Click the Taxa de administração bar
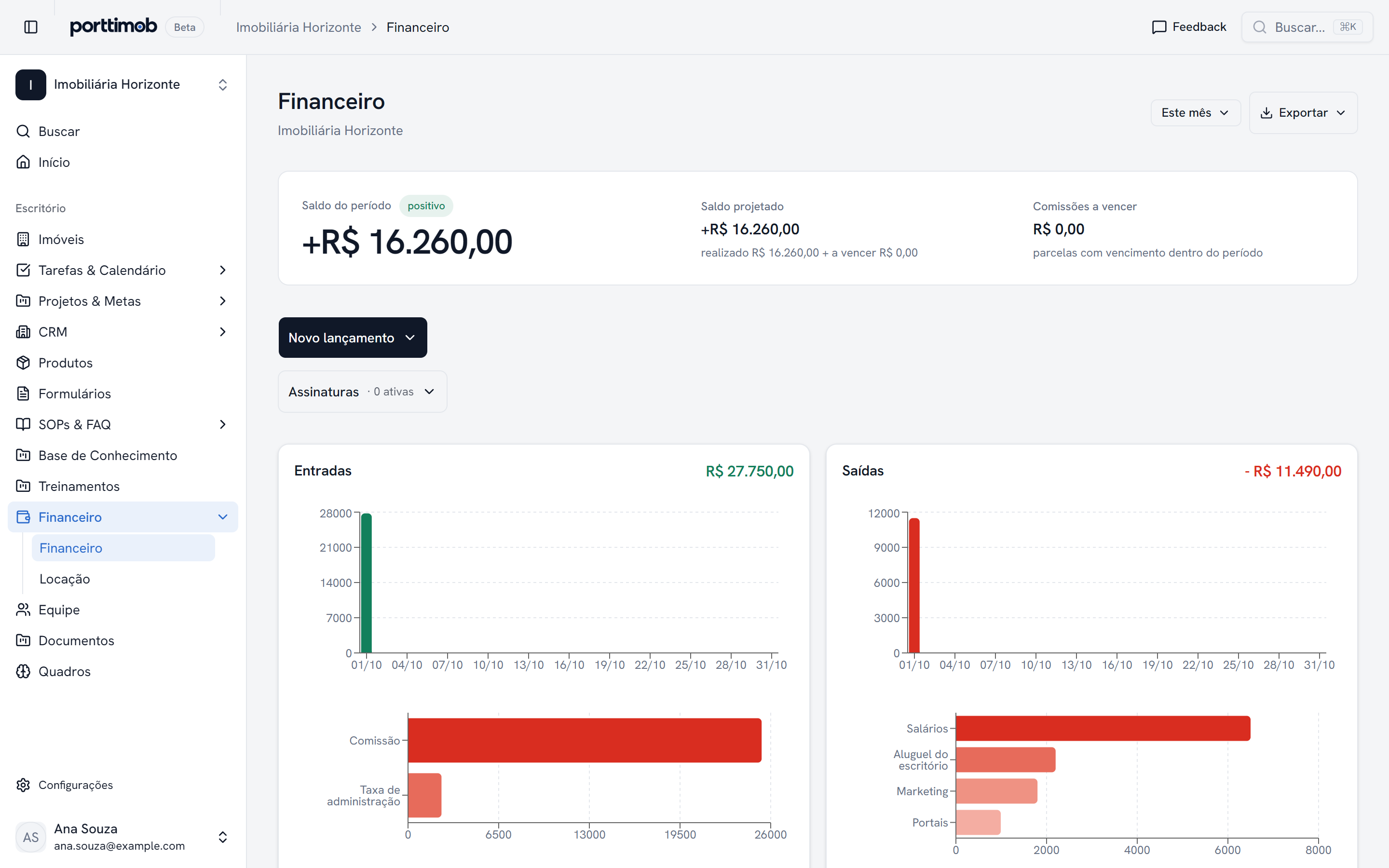Image resolution: width=1389 pixels, height=868 pixels. pyautogui.click(x=424, y=795)
